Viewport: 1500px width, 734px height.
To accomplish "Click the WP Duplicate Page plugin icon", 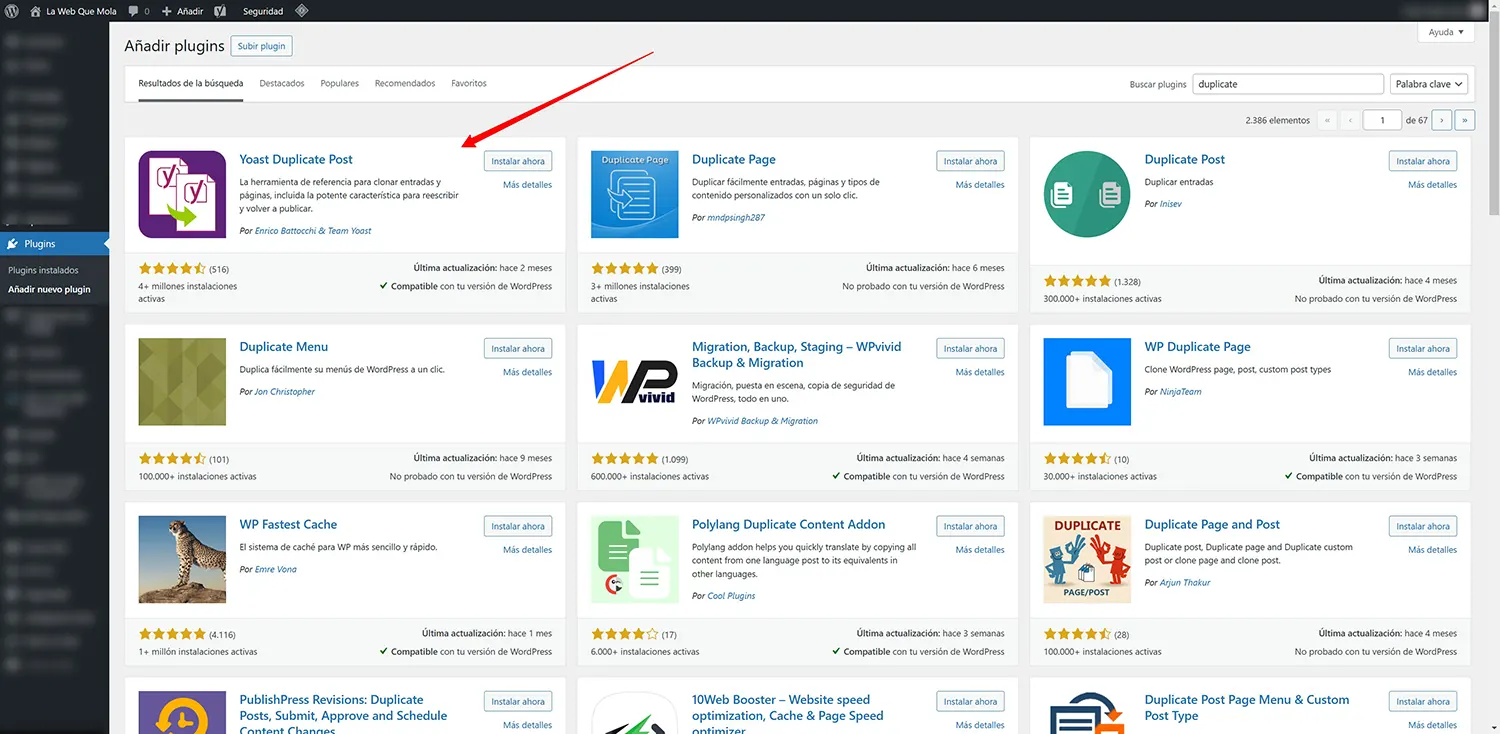I will click(1087, 382).
